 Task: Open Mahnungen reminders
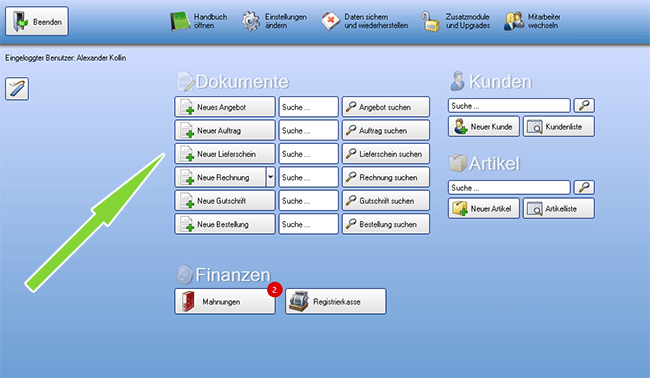tap(225, 301)
